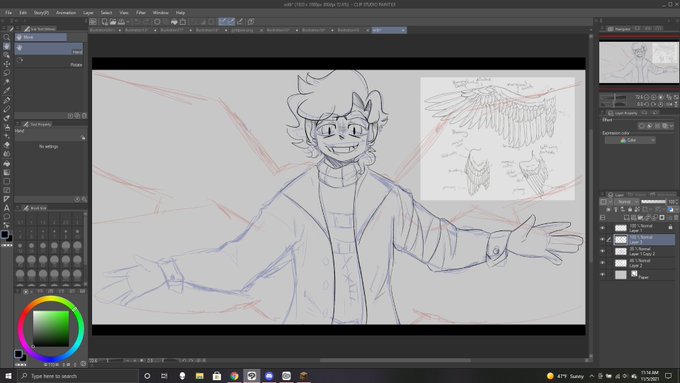Toggle the lock icon on Layer 1
This screenshot has width=680, height=383.
(670, 227)
